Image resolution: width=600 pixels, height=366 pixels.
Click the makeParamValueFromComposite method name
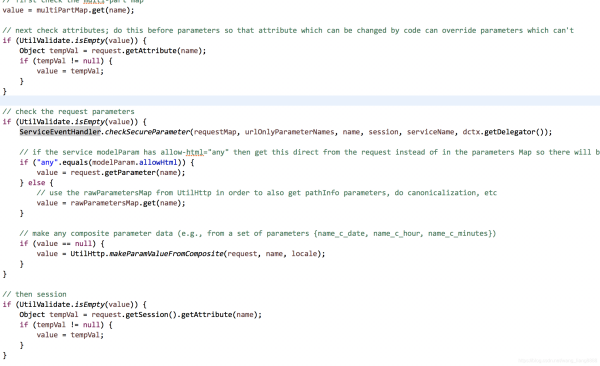click(x=166, y=253)
